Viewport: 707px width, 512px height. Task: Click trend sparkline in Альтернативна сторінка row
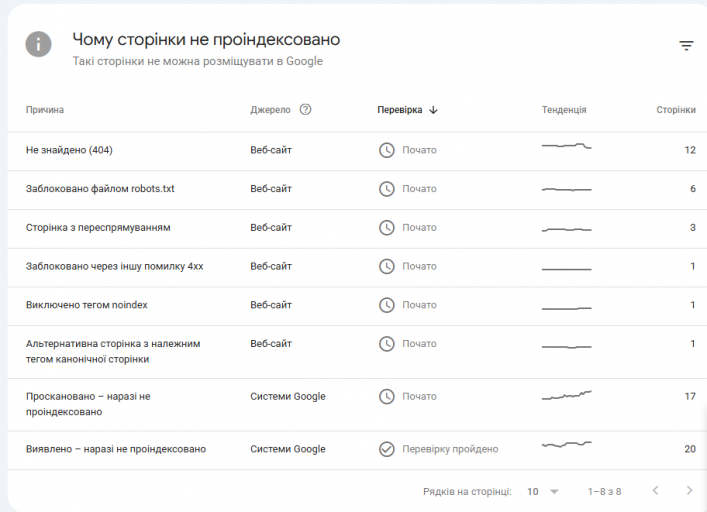[x=566, y=347]
